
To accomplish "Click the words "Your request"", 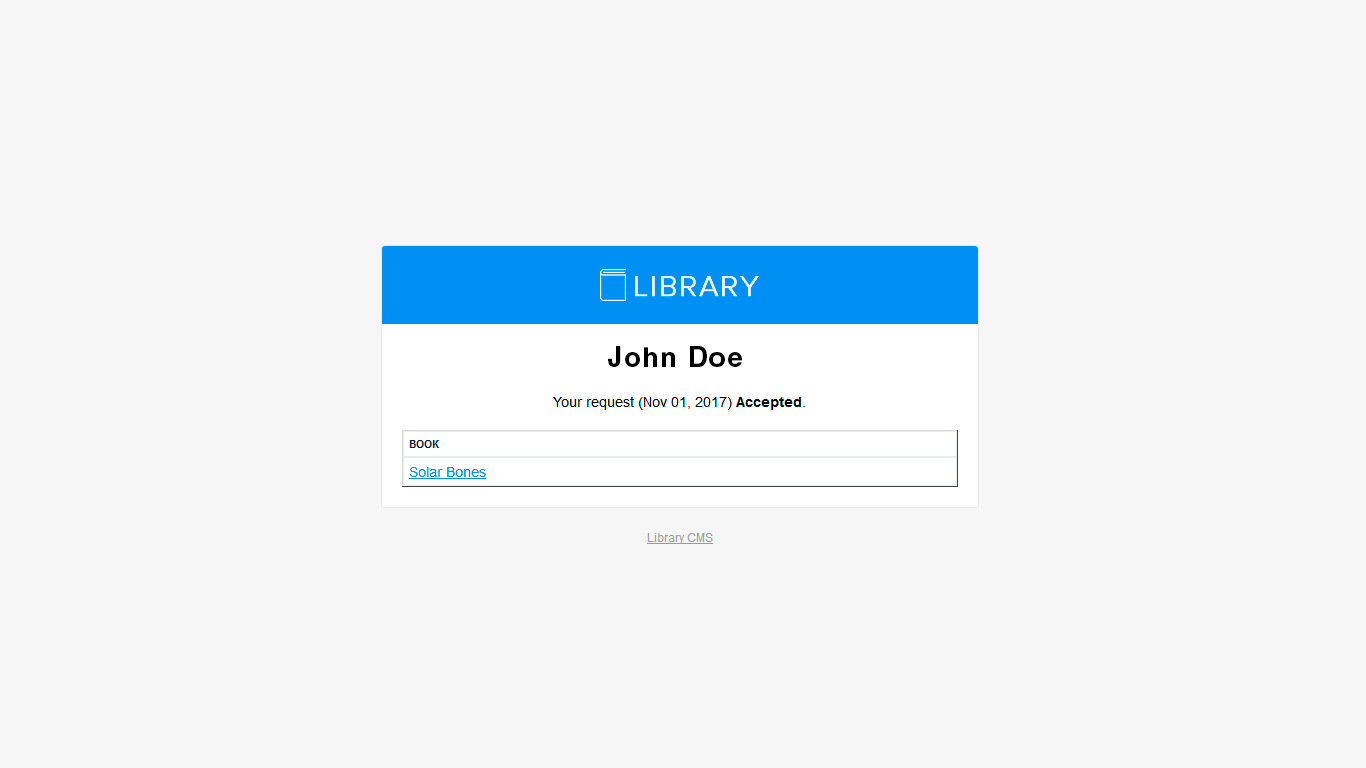I will coord(593,402).
